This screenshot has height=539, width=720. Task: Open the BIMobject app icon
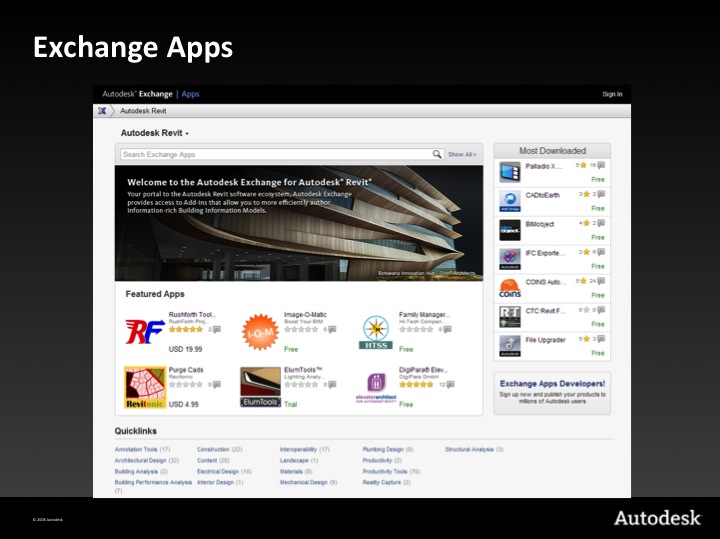(510, 230)
